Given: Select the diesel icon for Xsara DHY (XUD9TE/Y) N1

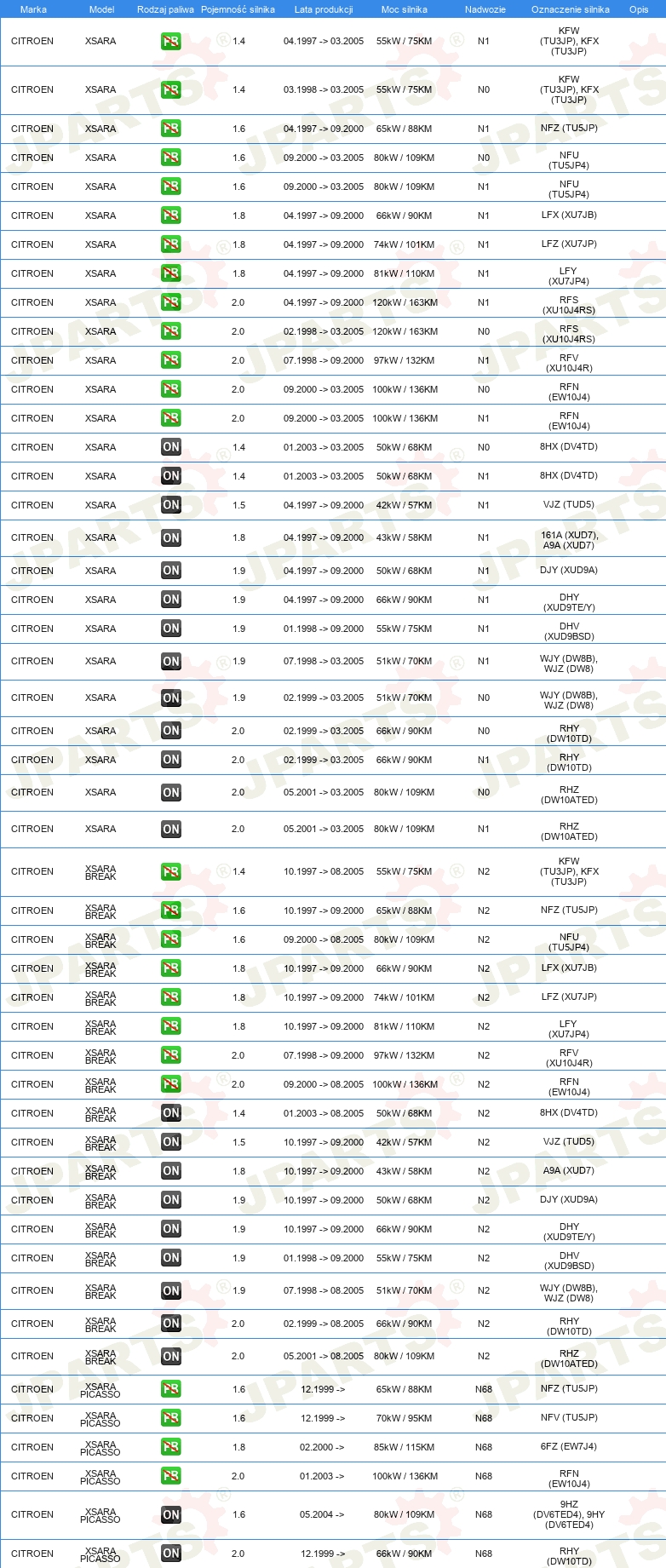Looking at the screenshot, I should pyautogui.click(x=171, y=600).
